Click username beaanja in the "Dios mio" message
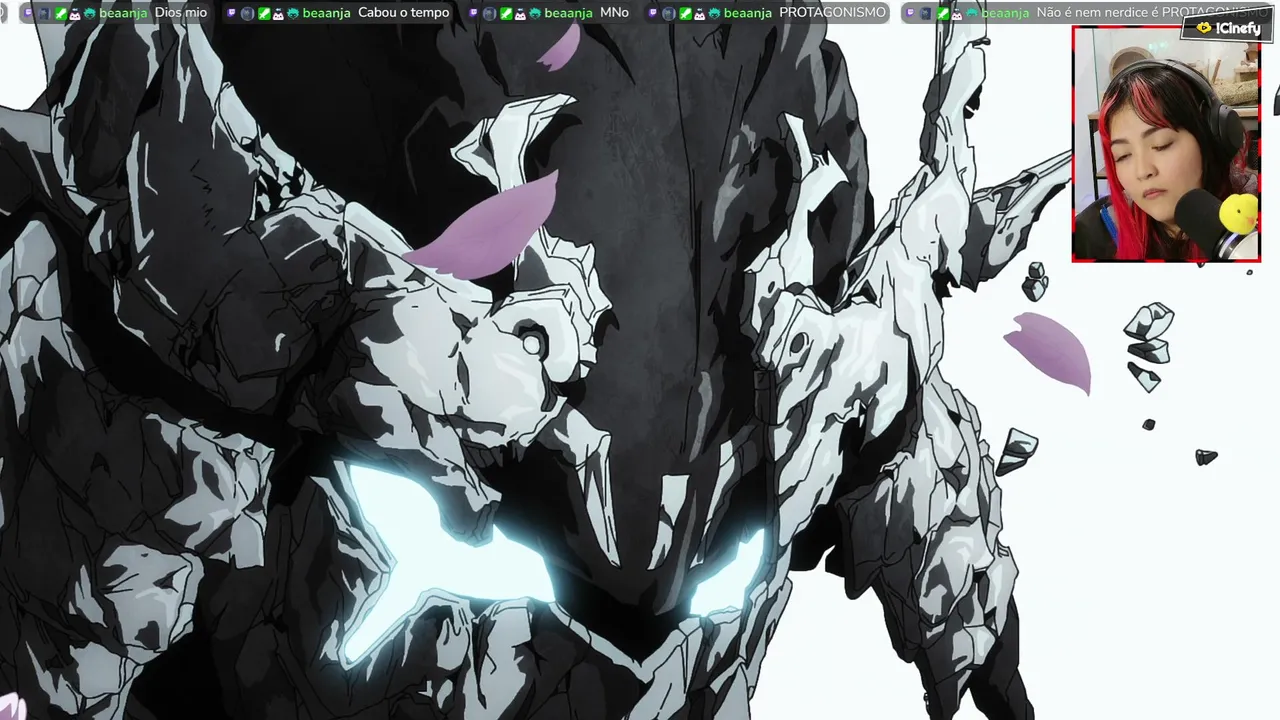The width and height of the screenshot is (1280, 720). [123, 13]
